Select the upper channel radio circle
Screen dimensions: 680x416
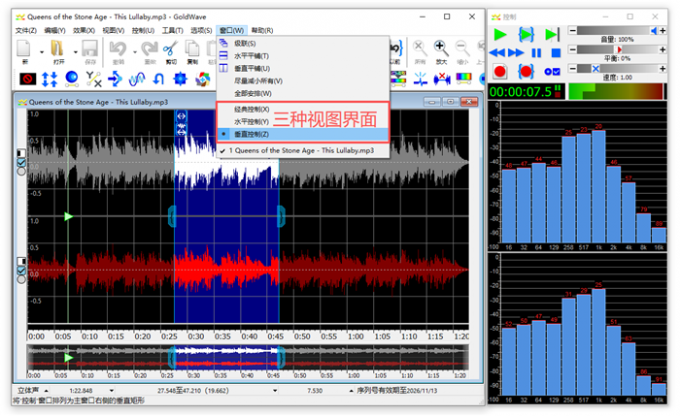point(21,171)
